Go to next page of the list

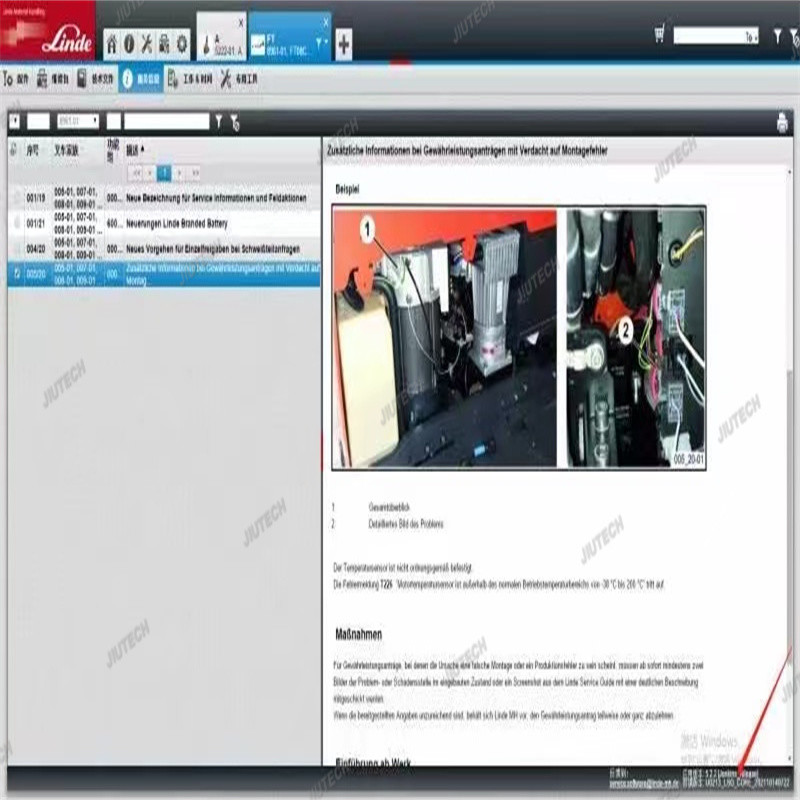[x=179, y=173]
